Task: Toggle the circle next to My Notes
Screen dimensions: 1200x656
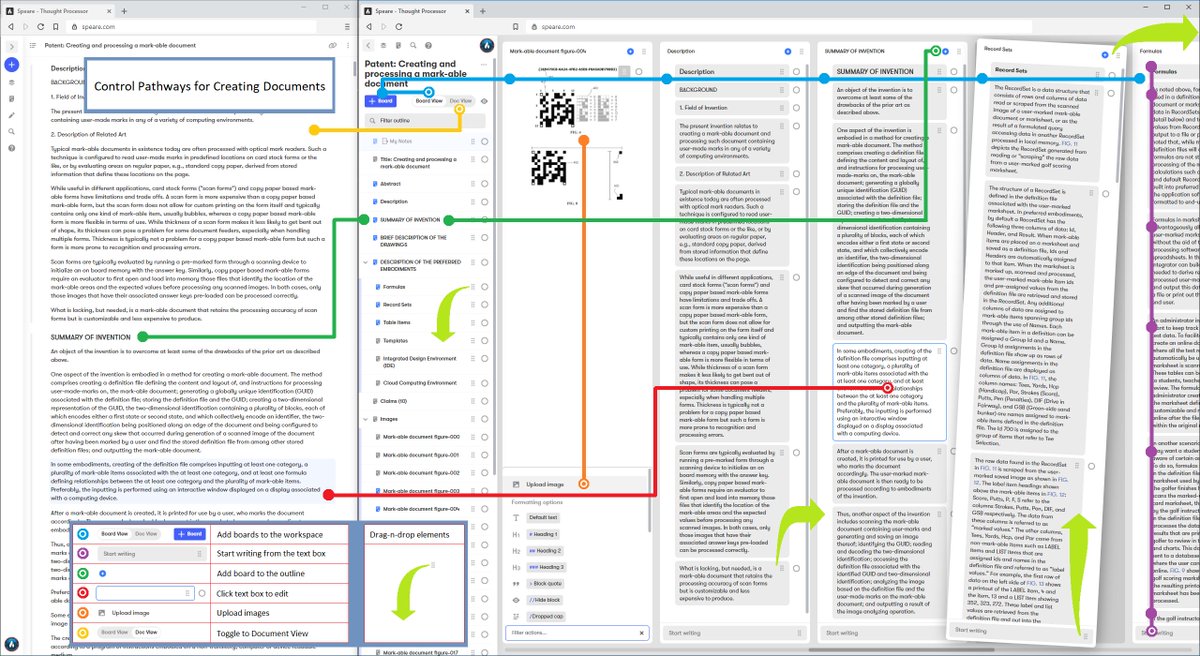Action: [x=484, y=142]
